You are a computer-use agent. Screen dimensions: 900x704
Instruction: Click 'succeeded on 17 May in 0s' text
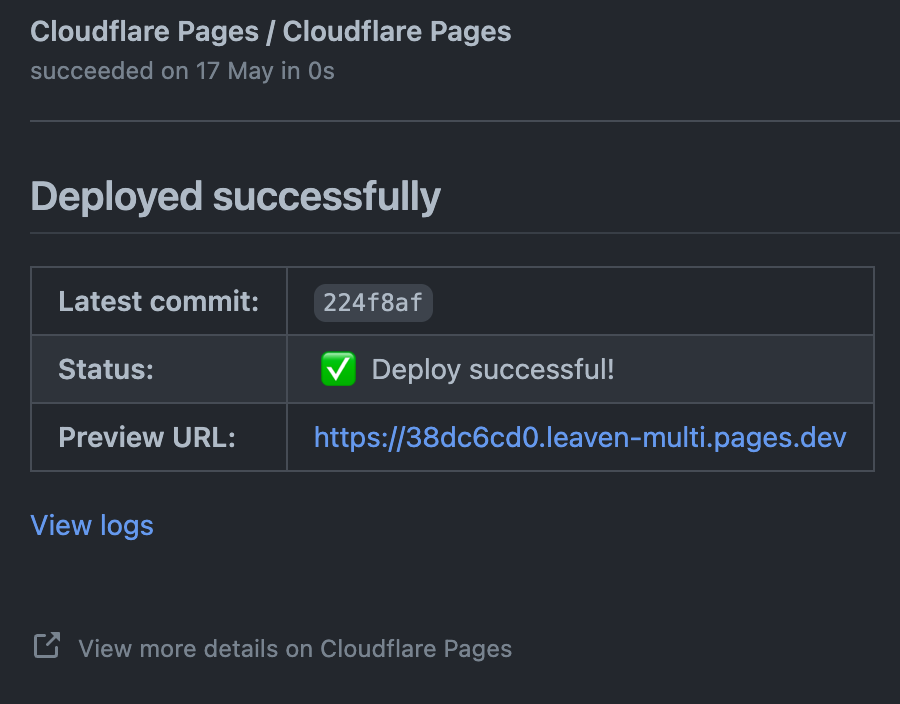coord(182,71)
